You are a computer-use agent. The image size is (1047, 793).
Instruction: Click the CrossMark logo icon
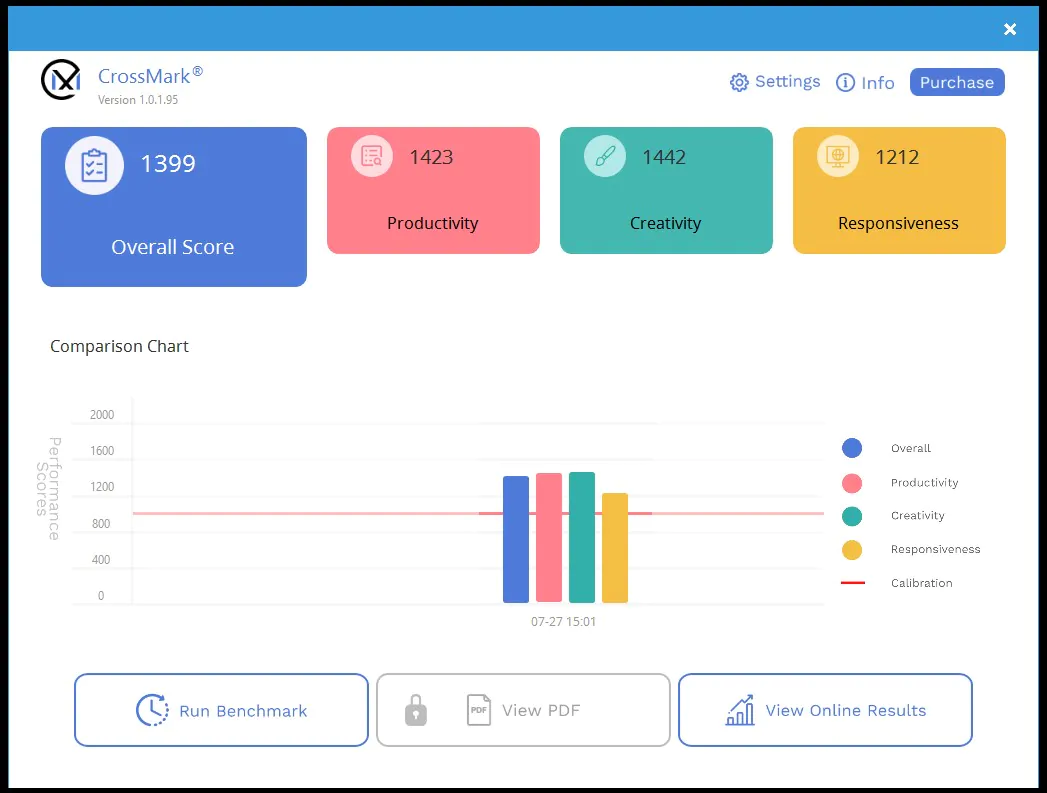click(61, 79)
